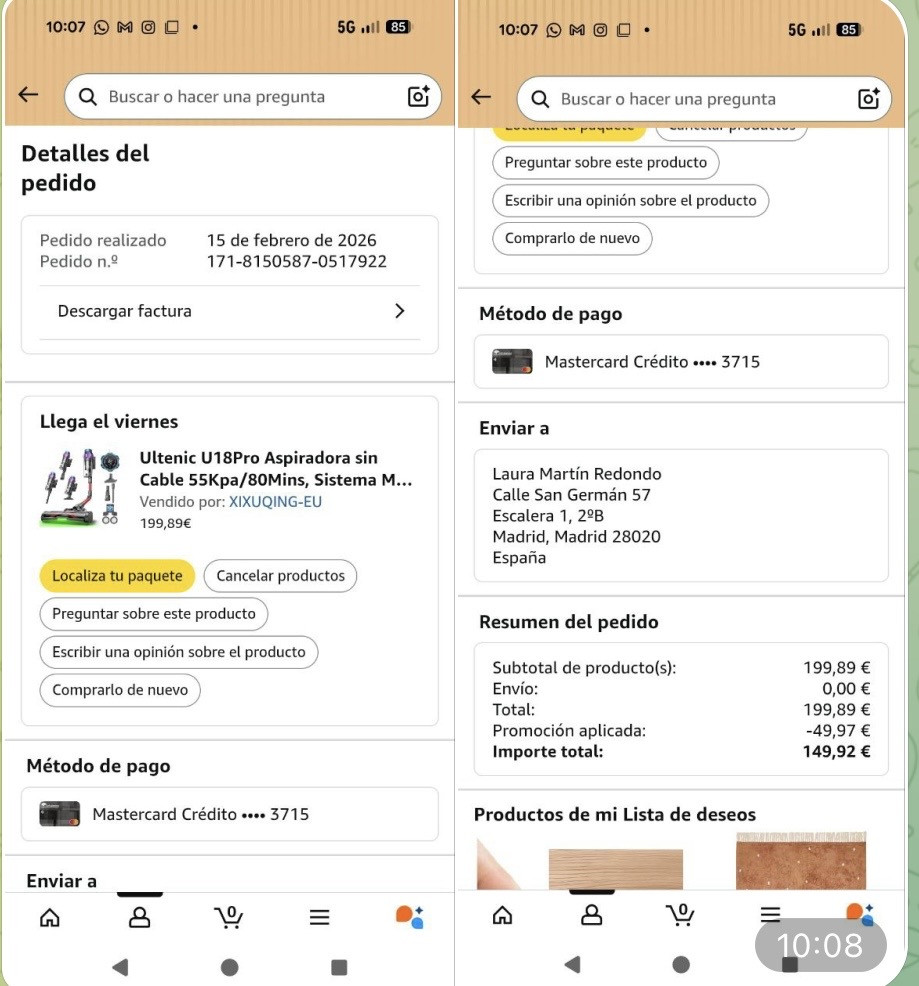This screenshot has height=986, width=919.
Task: Tap Escribir una opinión button in left screen
Action: click(x=179, y=652)
